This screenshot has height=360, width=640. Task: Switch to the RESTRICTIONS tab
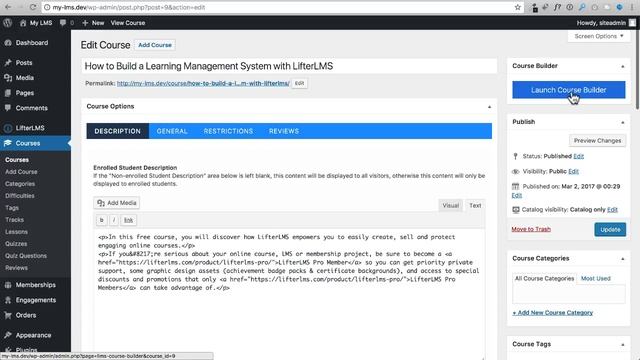(x=228, y=131)
